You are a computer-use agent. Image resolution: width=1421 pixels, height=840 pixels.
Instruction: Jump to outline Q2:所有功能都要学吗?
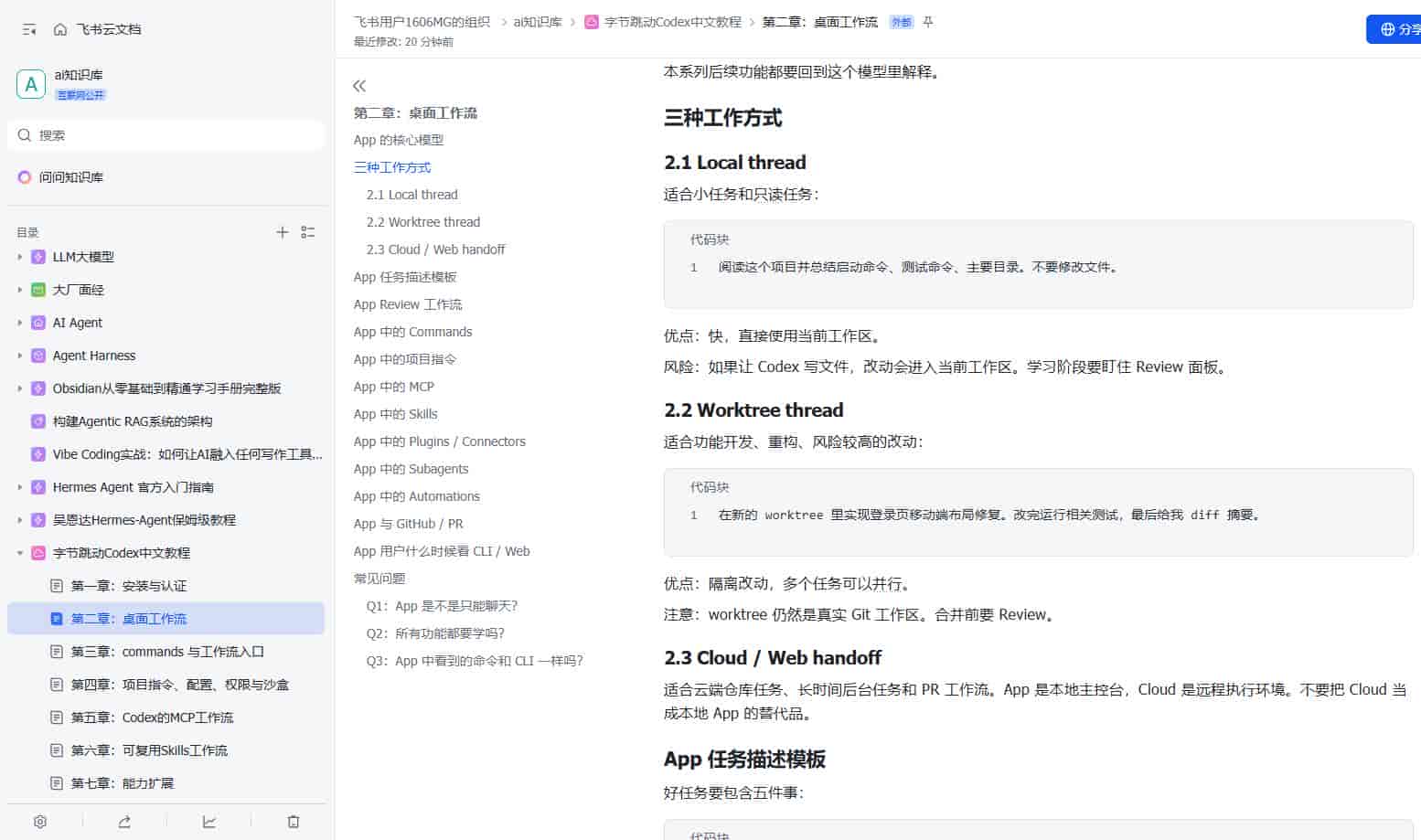(x=436, y=633)
